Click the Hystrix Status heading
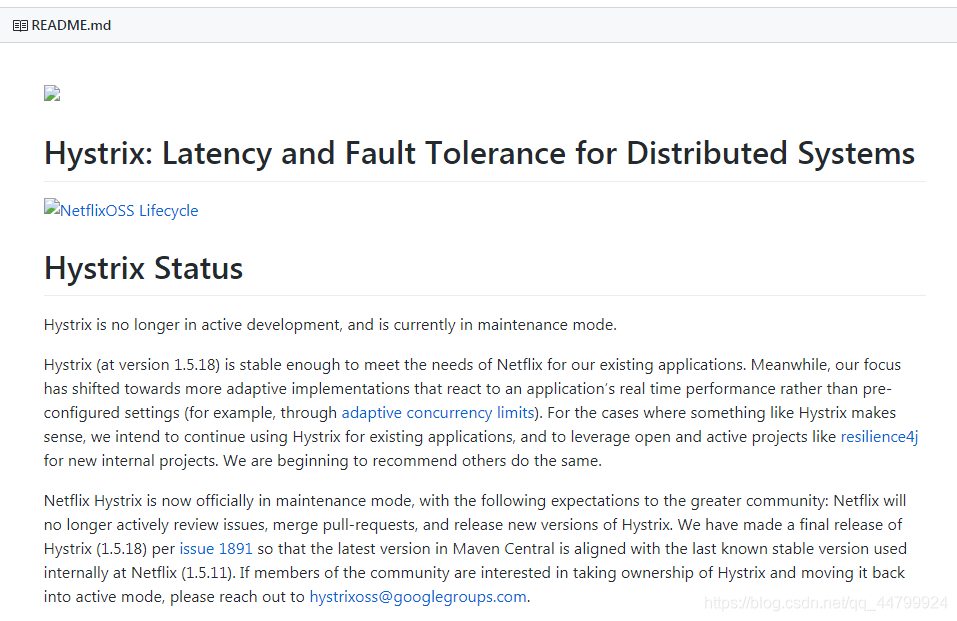This screenshot has height=621, width=957. point(143,268)
